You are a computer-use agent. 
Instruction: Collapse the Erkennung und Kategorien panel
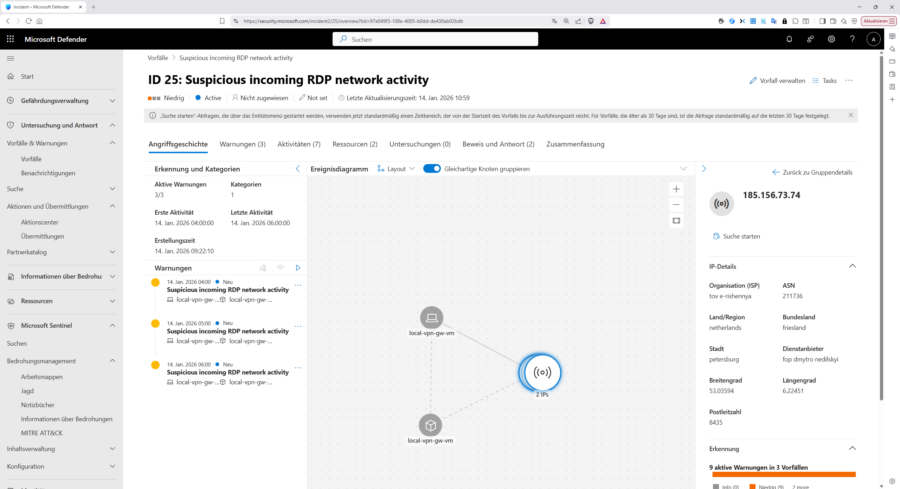coord(297,169)
